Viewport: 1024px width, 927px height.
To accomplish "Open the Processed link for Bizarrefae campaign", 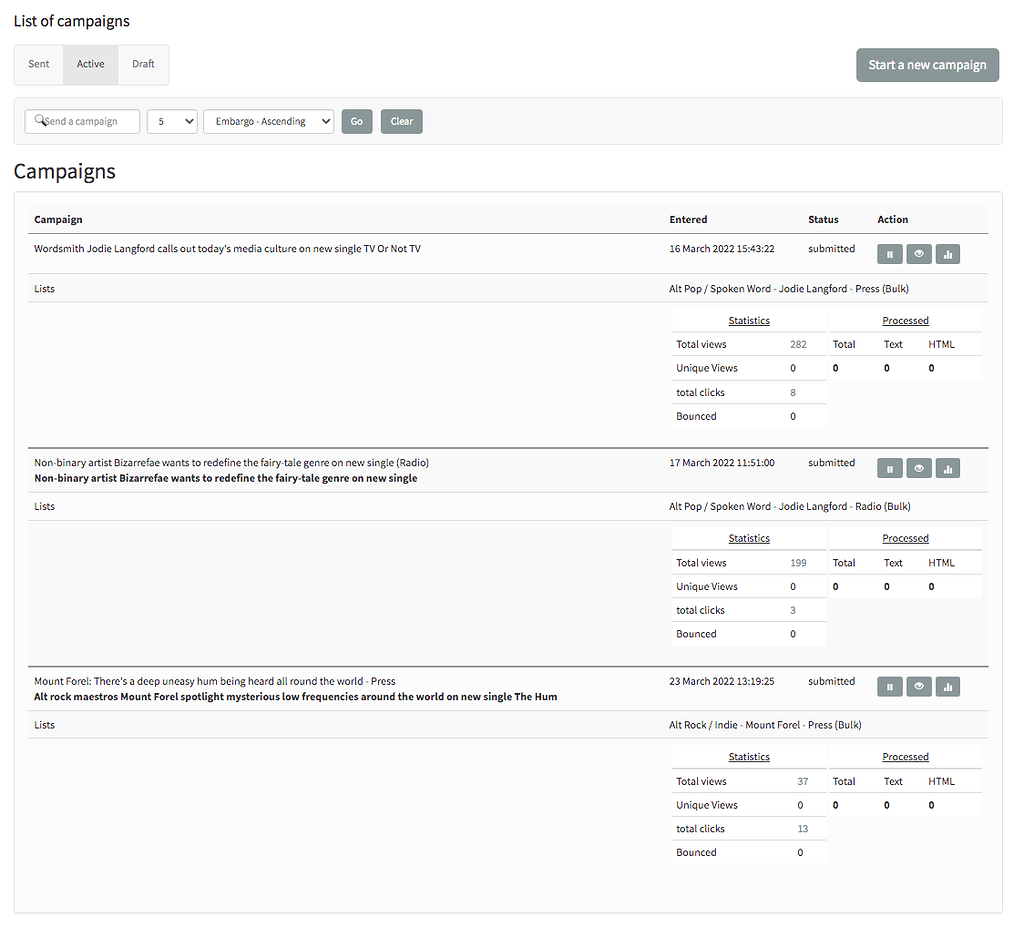I will pos(905,537).
